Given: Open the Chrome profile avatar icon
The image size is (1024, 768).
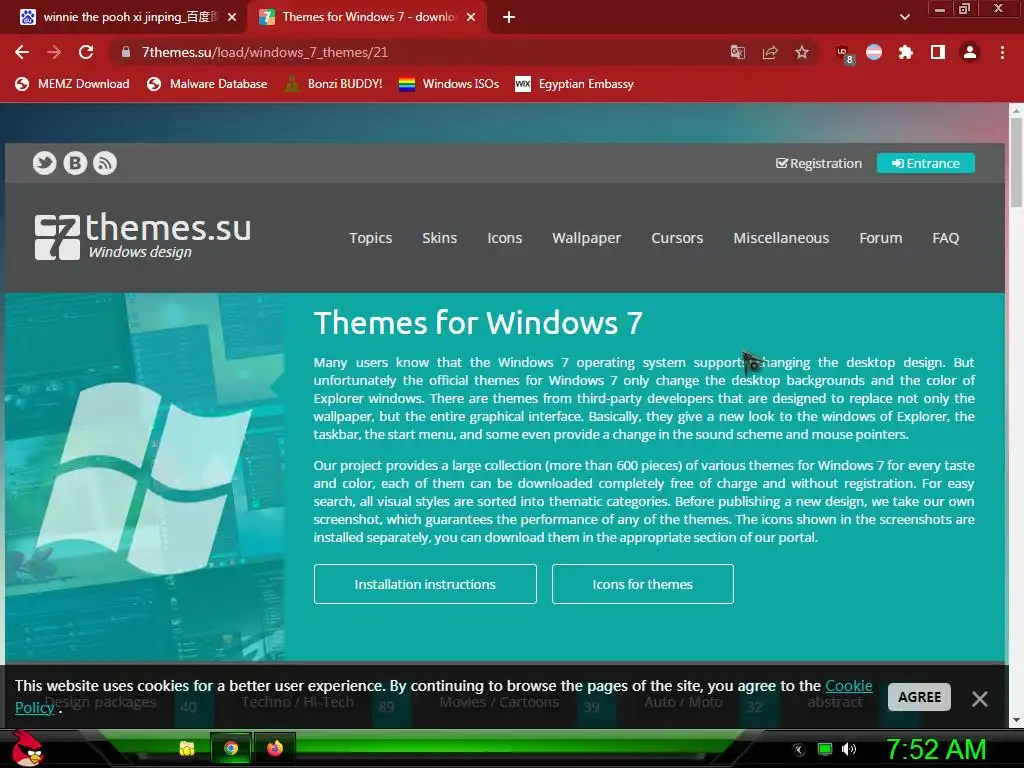Looking at the screenshot, I should [970, 52].
